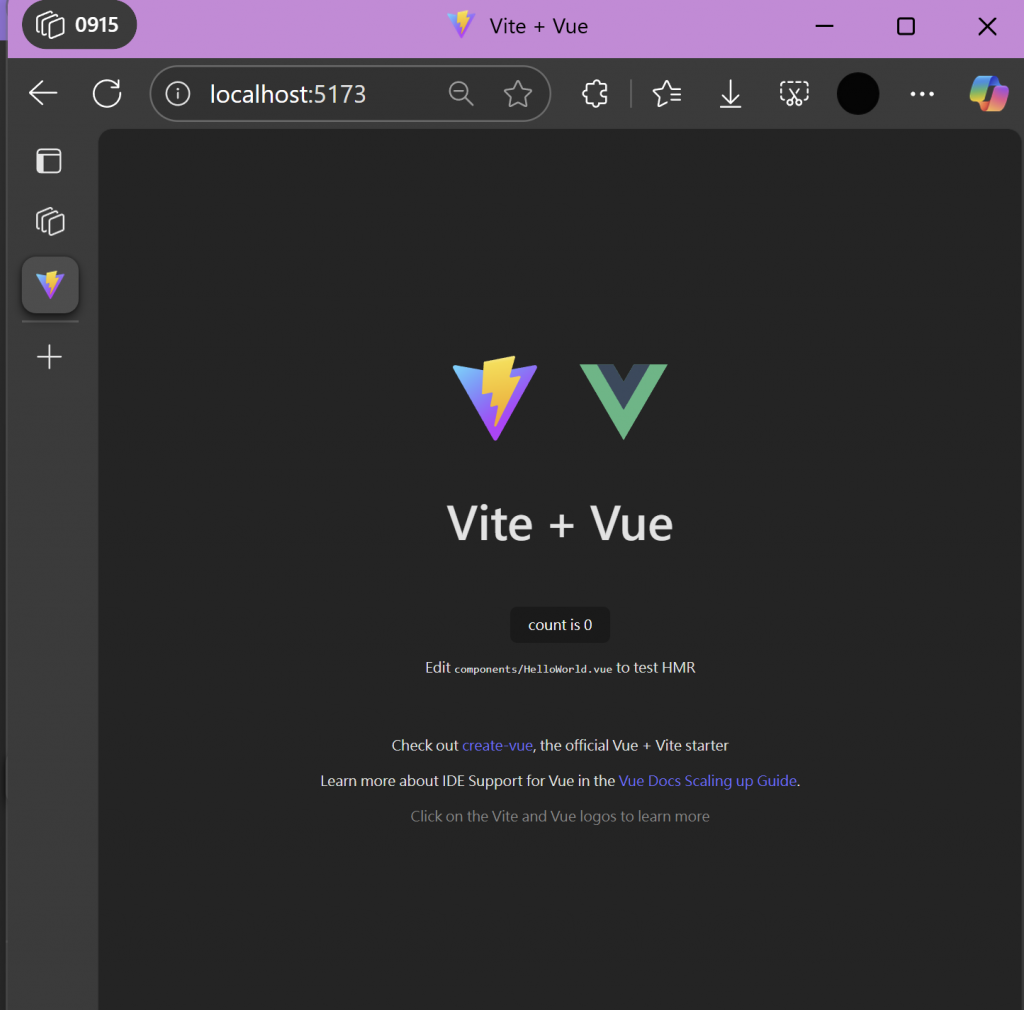Open the zoom out magnifier in address bar
The image size is (1024, 1010).
461,93
